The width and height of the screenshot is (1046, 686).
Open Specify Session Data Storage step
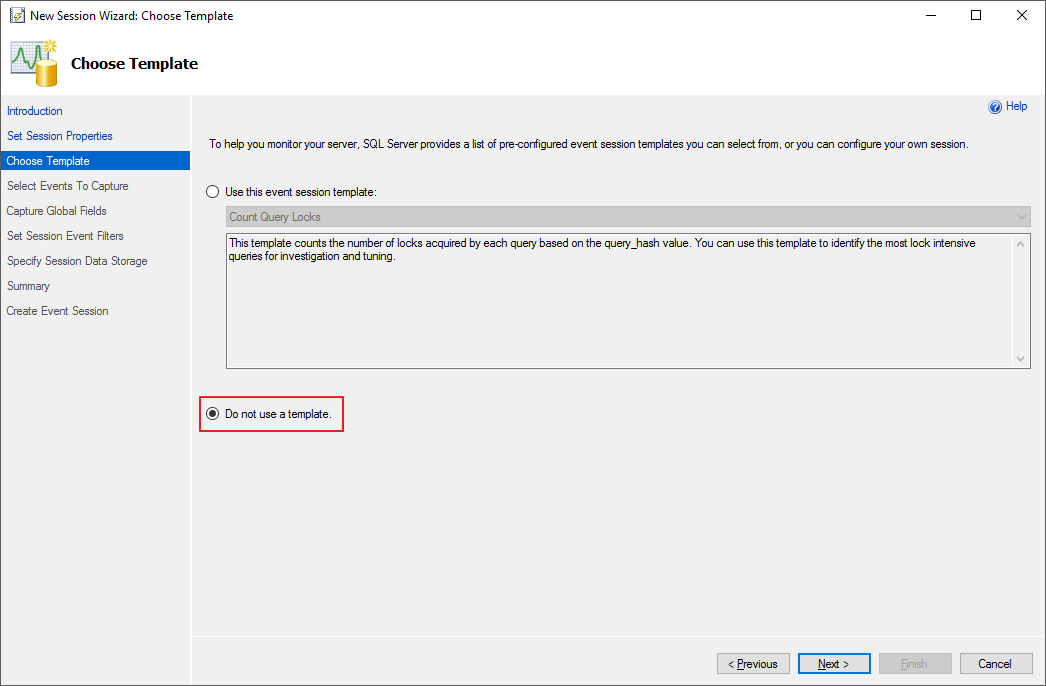(77, 261)
